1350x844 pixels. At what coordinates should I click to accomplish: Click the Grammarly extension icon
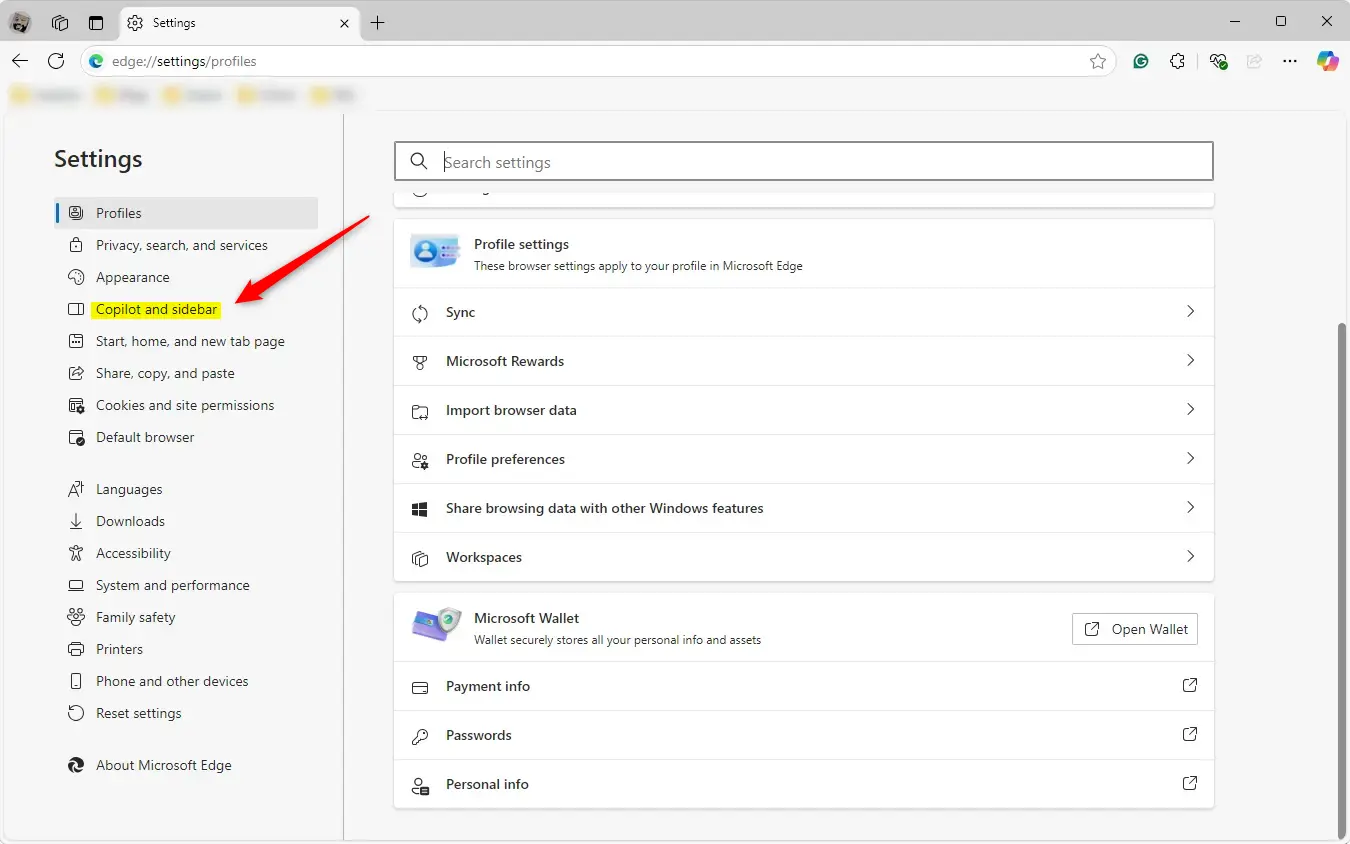click(x=1141, y=61)
